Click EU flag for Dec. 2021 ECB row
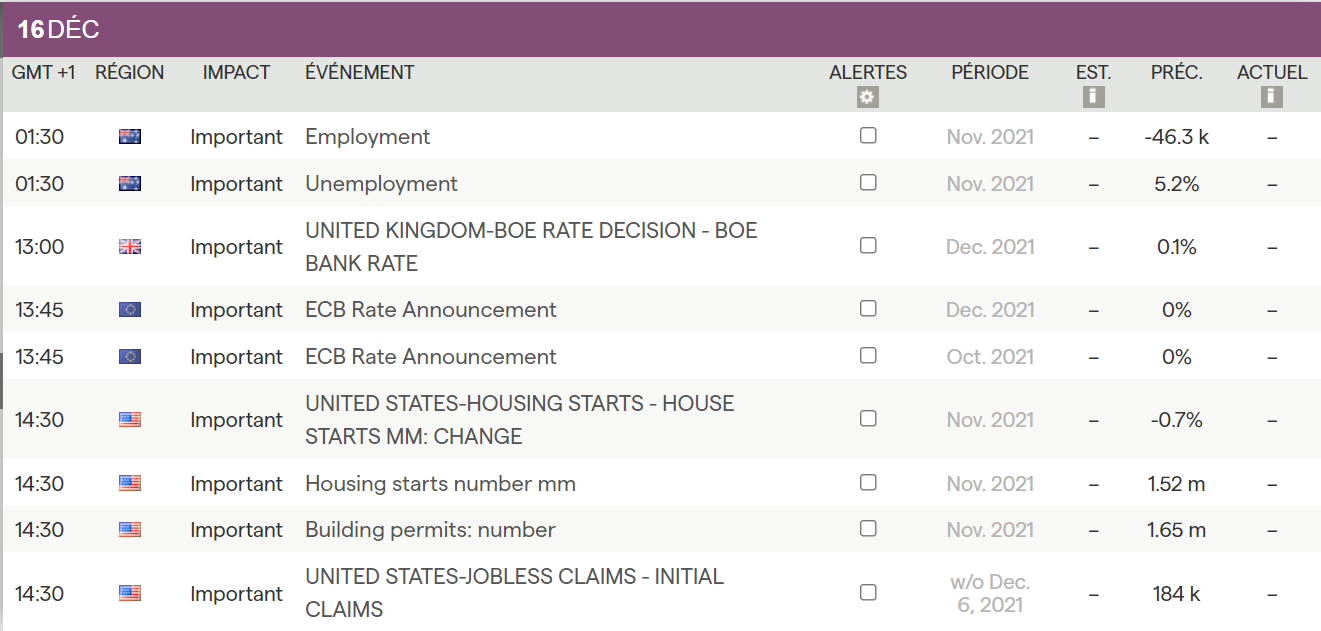This screenshot has height=631, width=1321. click(x=130, y=310)
